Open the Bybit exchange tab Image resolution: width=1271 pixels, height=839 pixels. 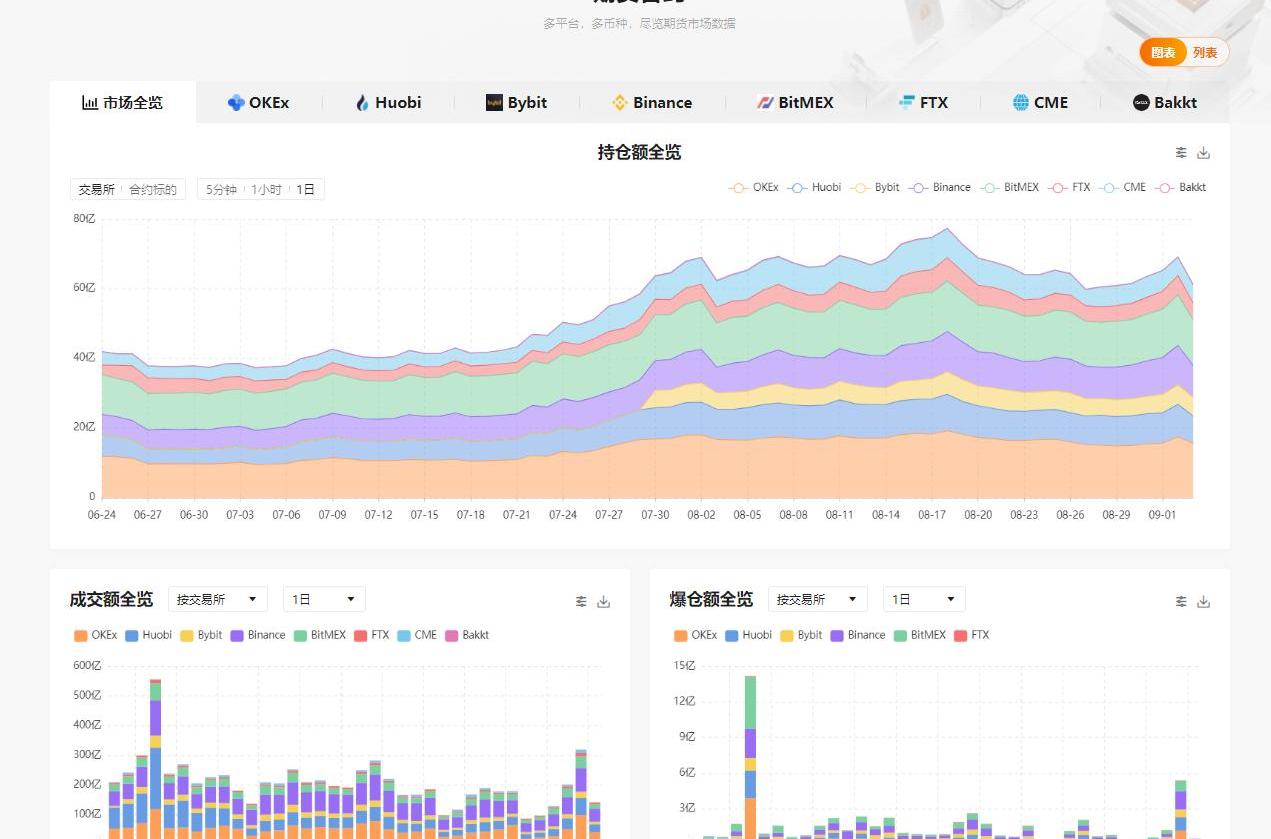tap(517, 102)
